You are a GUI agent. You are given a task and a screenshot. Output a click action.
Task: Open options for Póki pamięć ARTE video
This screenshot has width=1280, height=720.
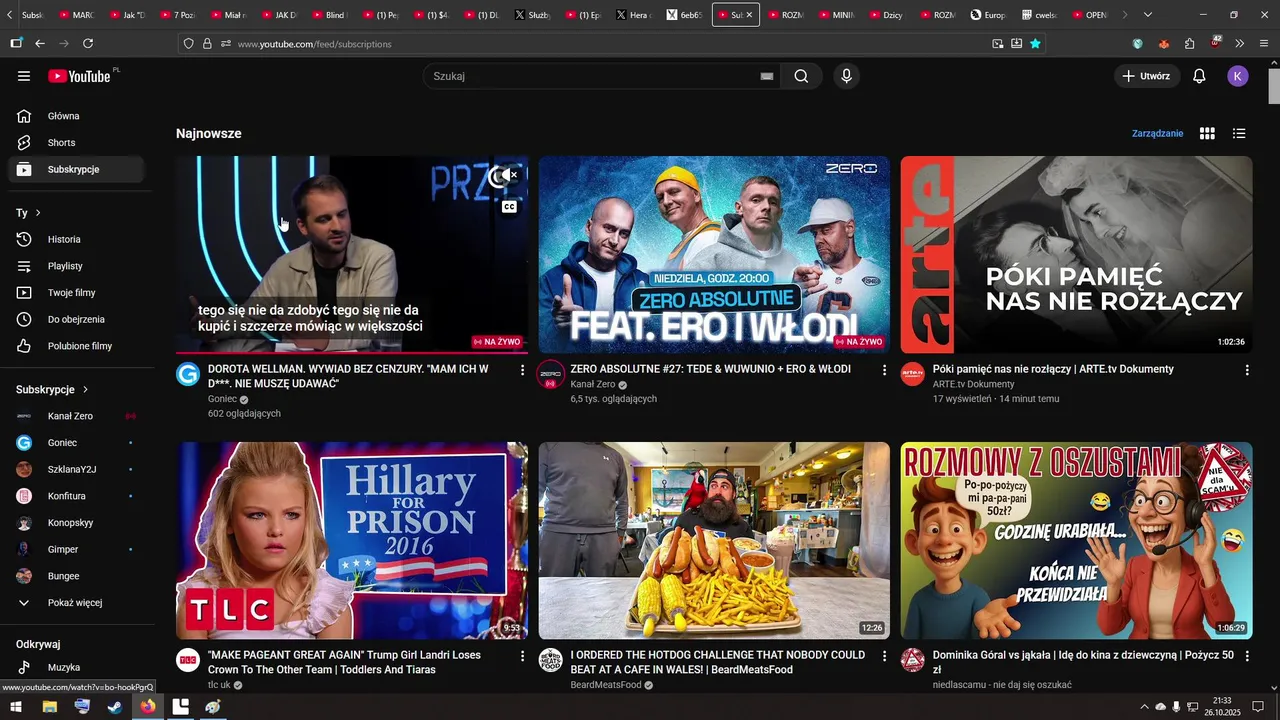click(1246, 370)
